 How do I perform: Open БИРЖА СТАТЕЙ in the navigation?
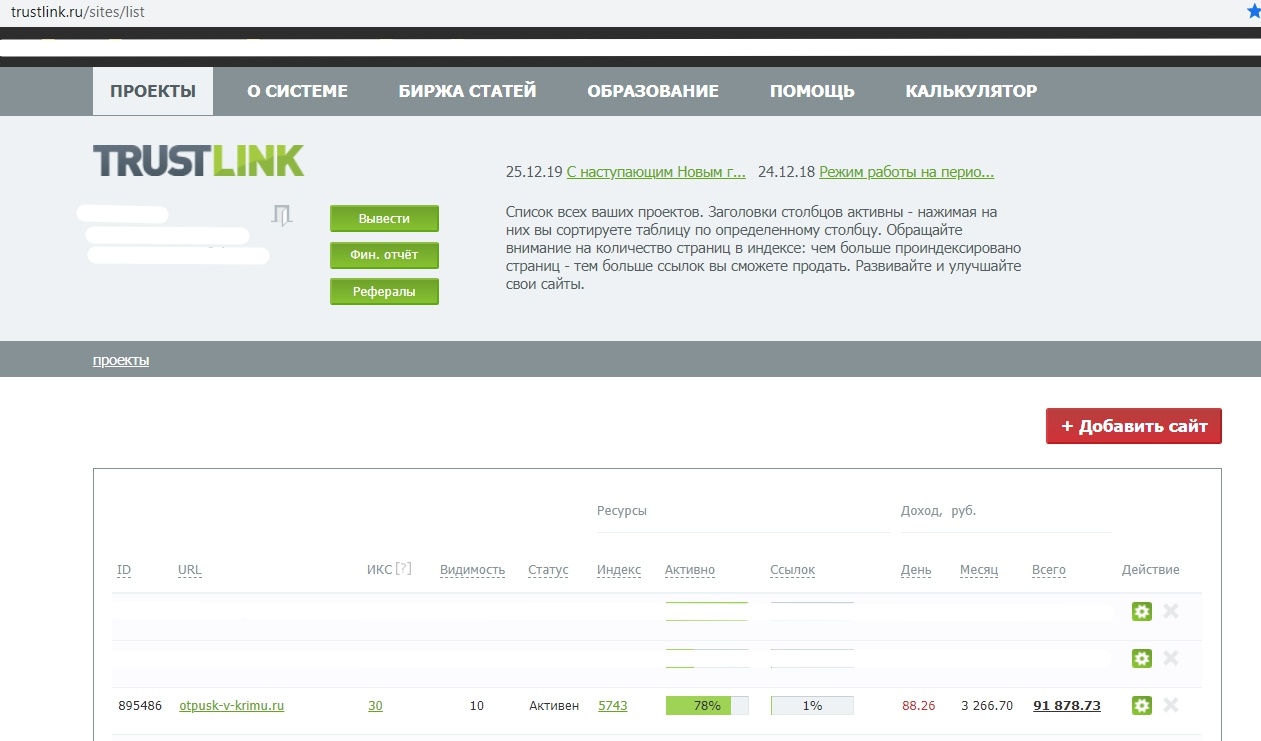pos(467,91)
